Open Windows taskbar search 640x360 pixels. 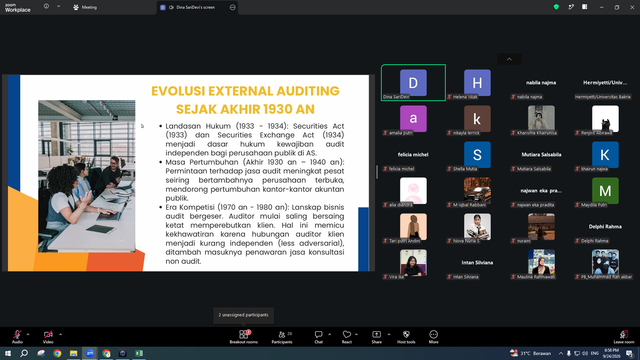(24, 353)
